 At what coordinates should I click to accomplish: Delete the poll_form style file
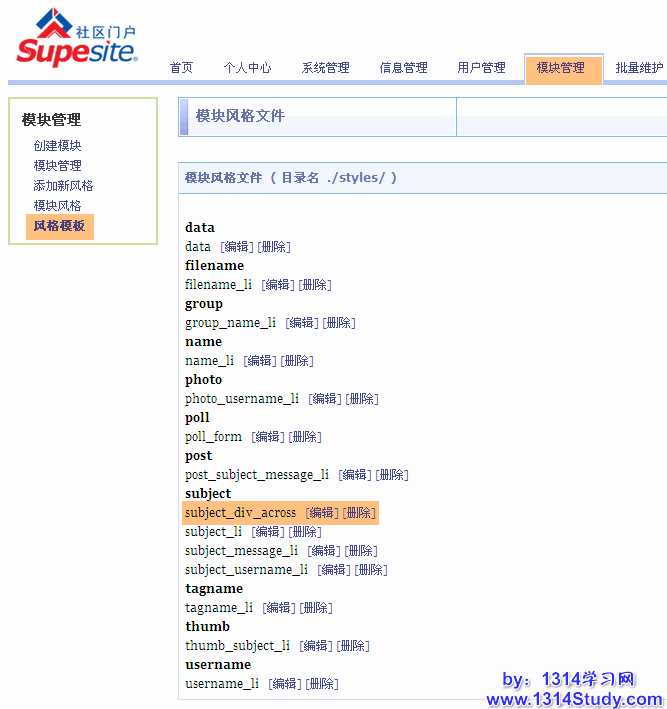click(305, 437)
